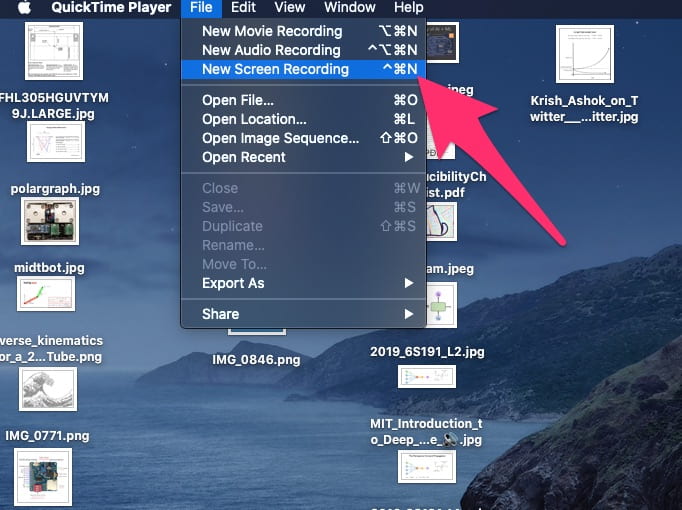Close the open File menu
This screenshot has width=682, height=510.
click(201, 7)
